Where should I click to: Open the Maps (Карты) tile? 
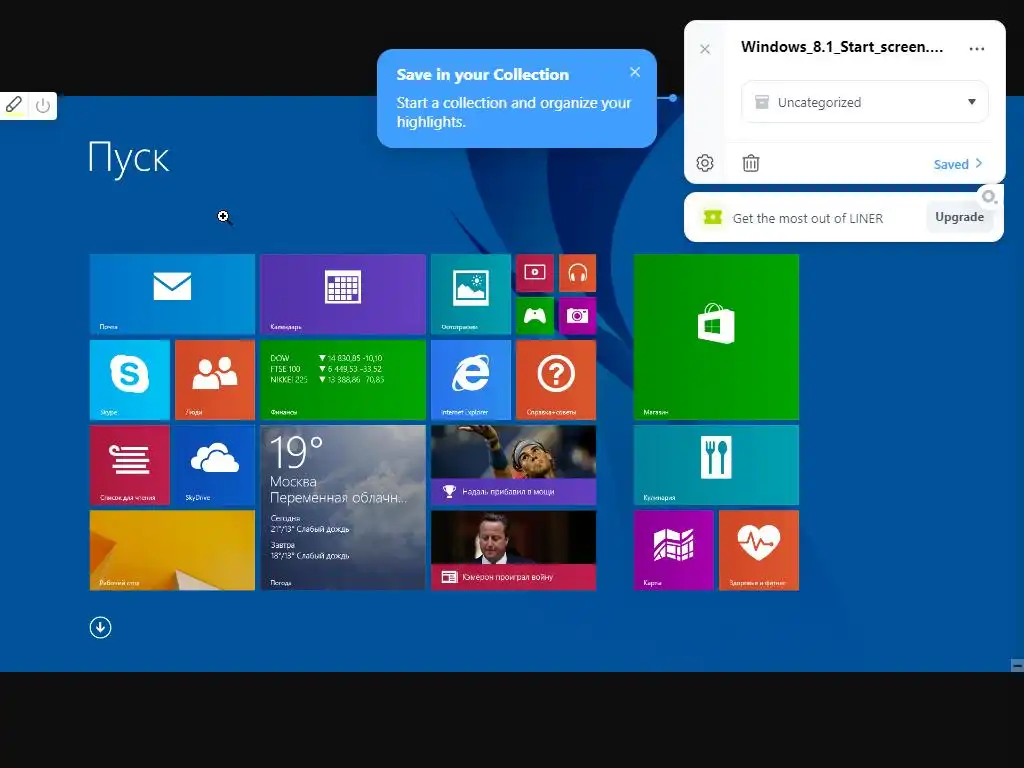coord(673,550)
